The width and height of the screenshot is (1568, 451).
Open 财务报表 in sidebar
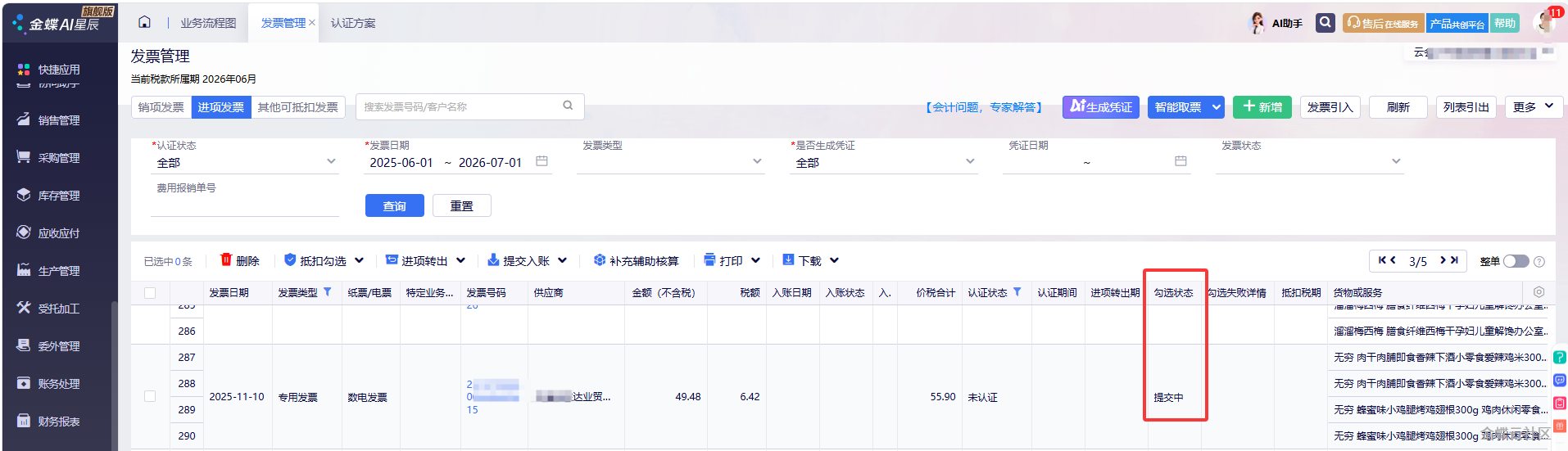click(58, 422)
